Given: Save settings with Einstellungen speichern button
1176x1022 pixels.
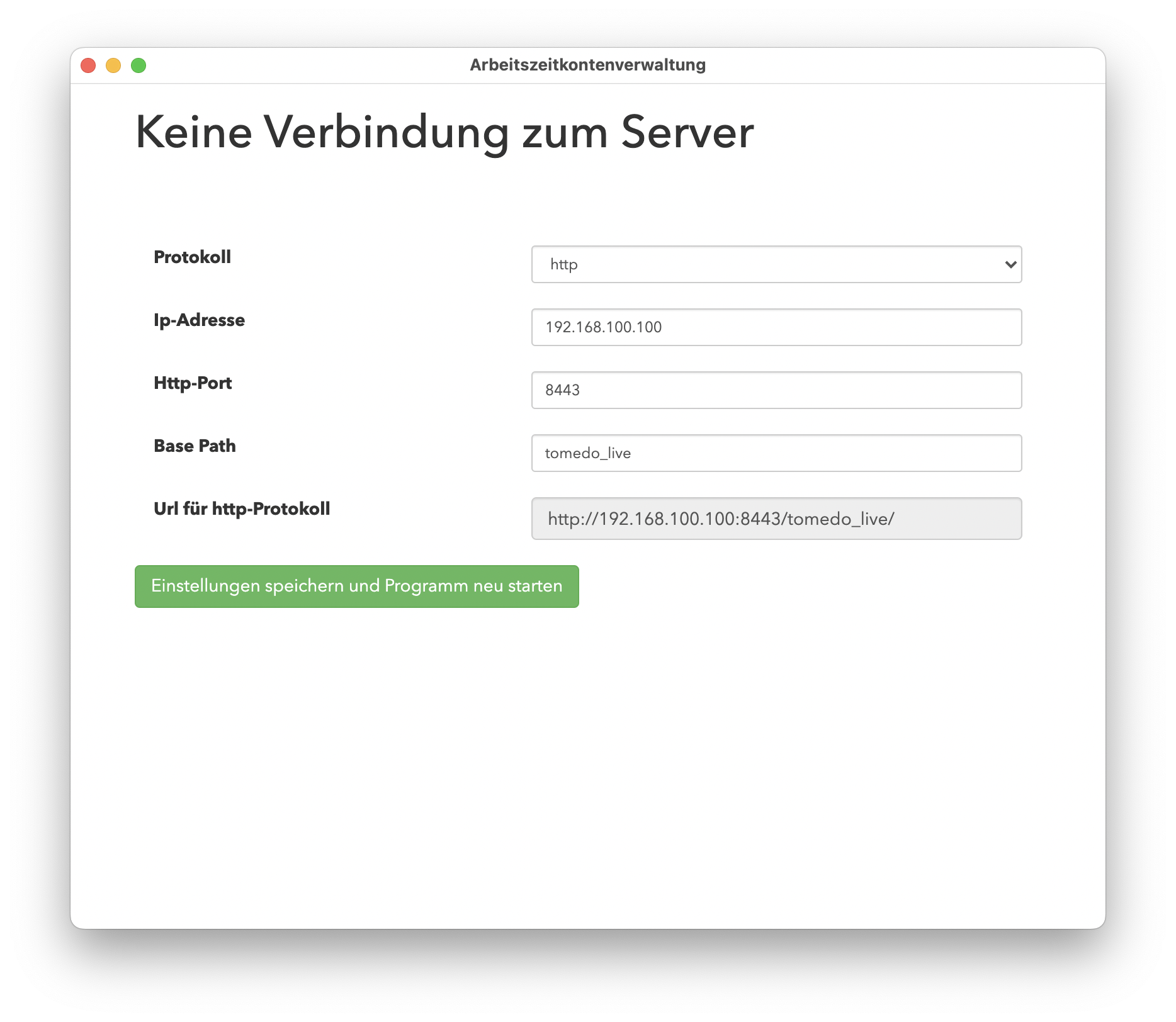Looking at the screenshot, I should (357, 587).
